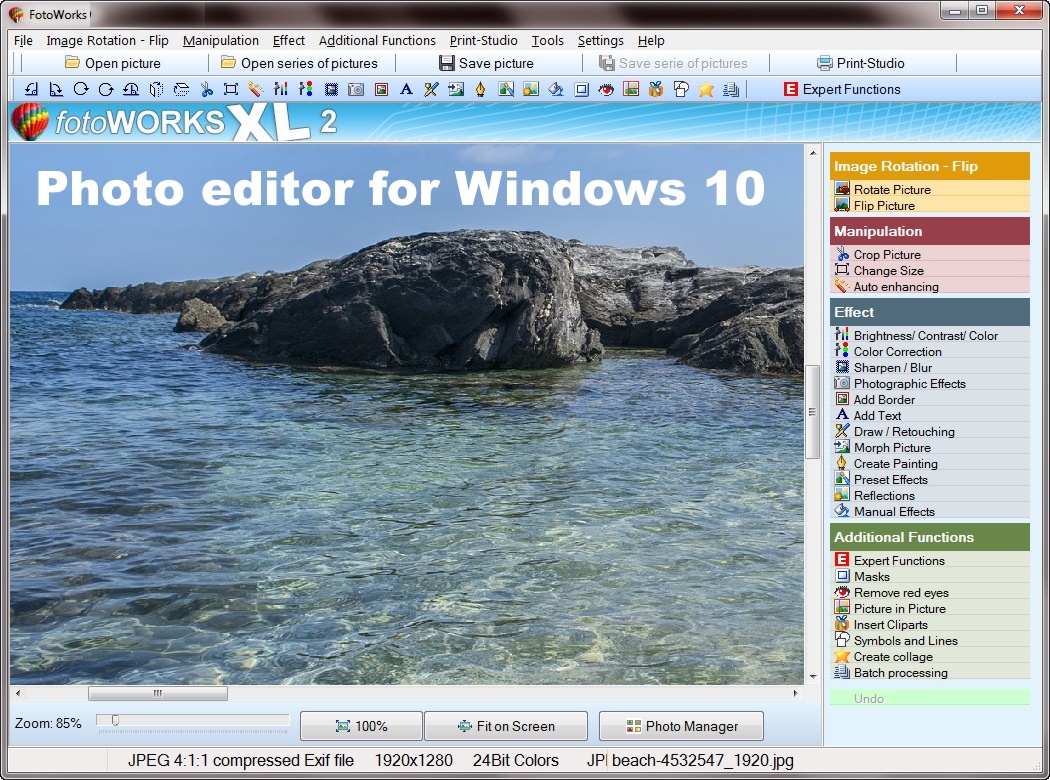Click the yellow star collage icon in the toolbar
Viewport: 1050px width, 780px height.
click(706, 89)
